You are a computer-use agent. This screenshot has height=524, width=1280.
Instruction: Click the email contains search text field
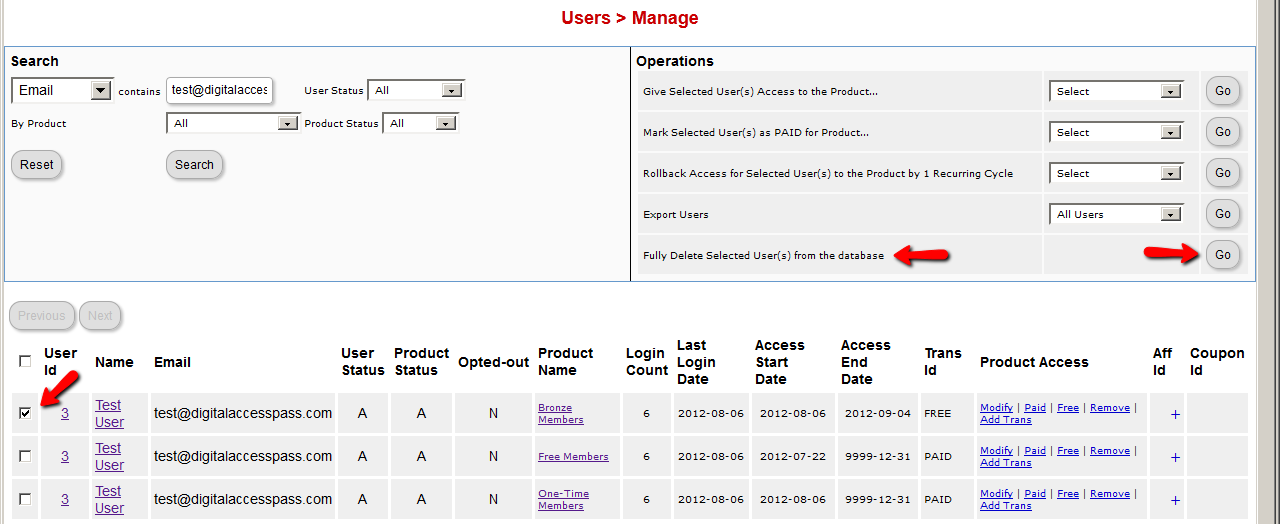(x=219, y=90)
